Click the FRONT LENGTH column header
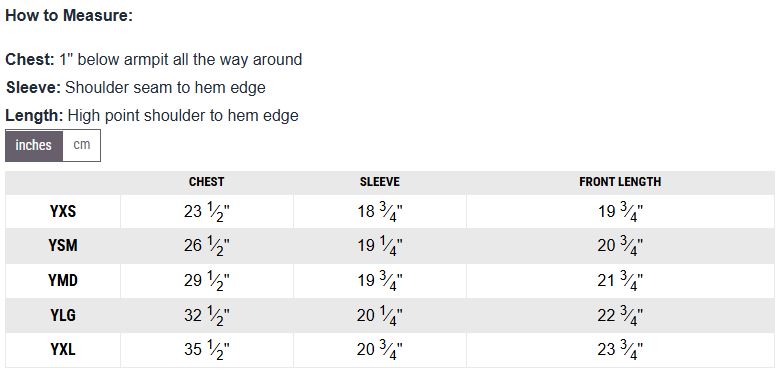Viewport: 784px width, 380px height. [620, 182]
